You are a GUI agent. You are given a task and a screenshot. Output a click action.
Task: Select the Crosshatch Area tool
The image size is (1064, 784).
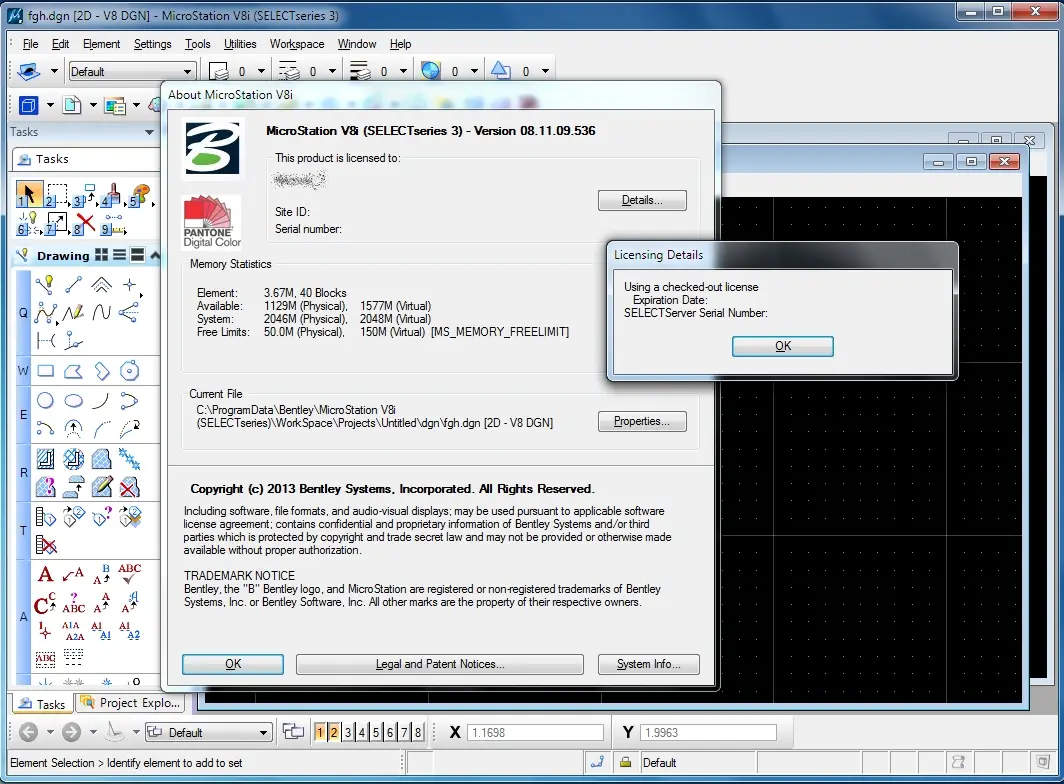click(73, 460)
